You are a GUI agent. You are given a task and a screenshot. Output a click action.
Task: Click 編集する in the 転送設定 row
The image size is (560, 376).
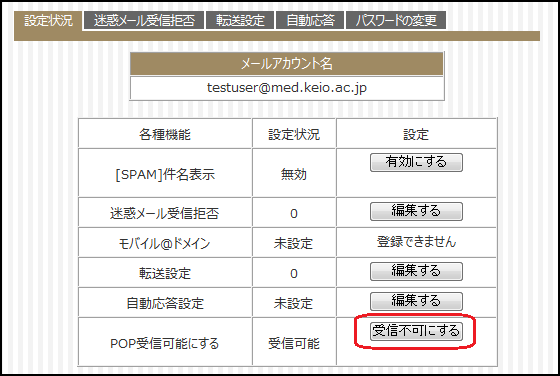[416, 271]
